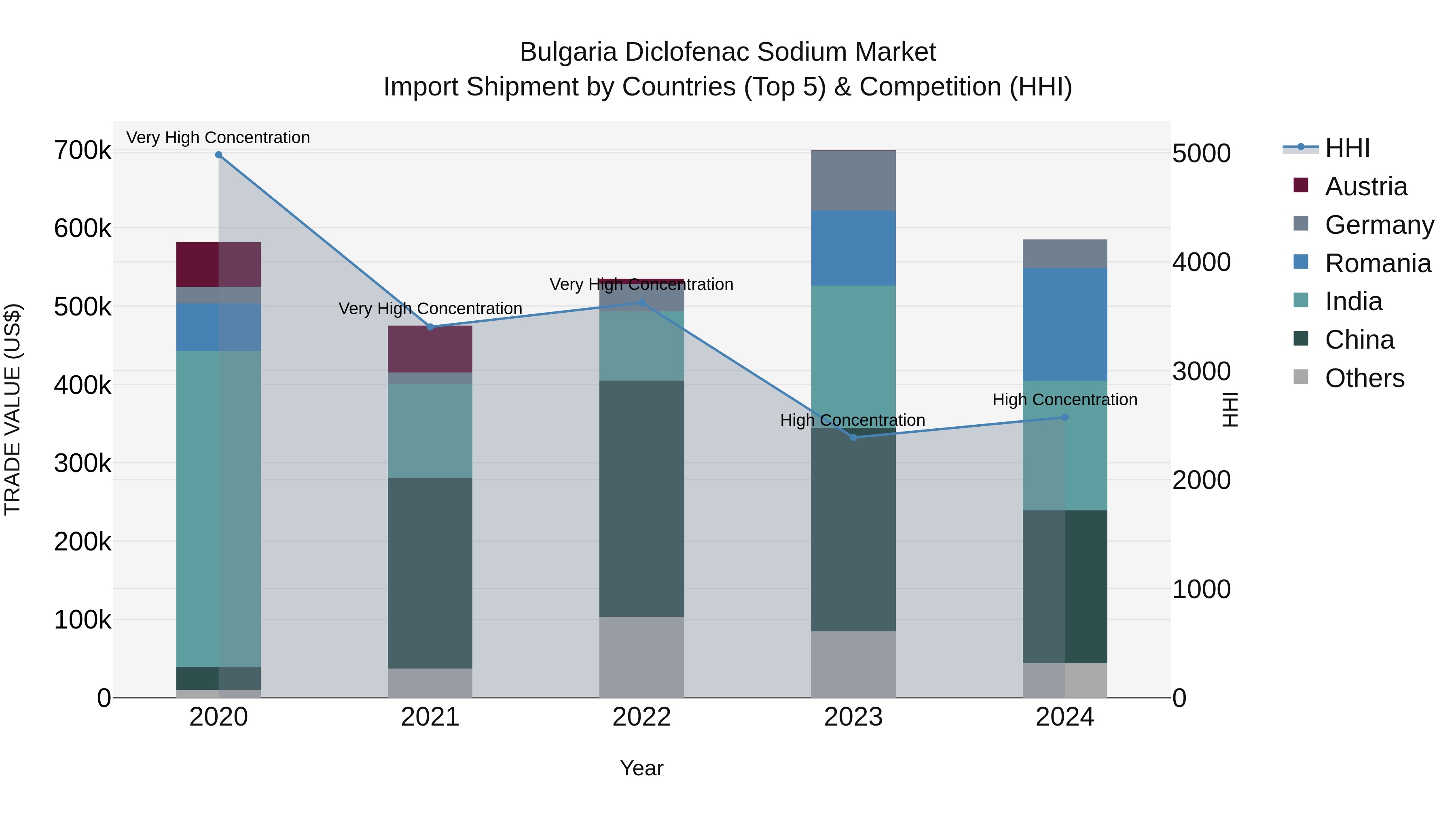This screenshot has height=819, width=1456.
Task: Click the China dark green legend swatch
Action: click(x=1301, y=339)
